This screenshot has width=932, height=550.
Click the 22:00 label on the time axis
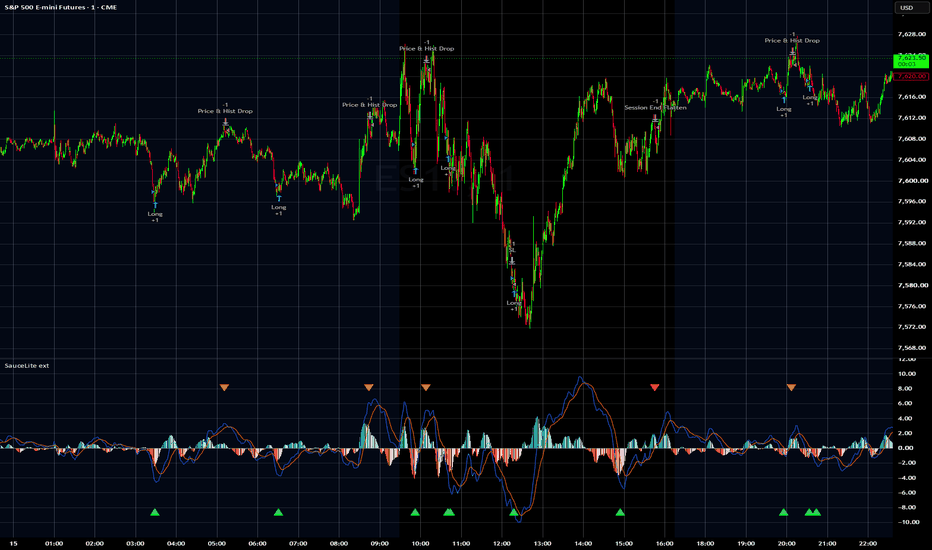point(868,543)
